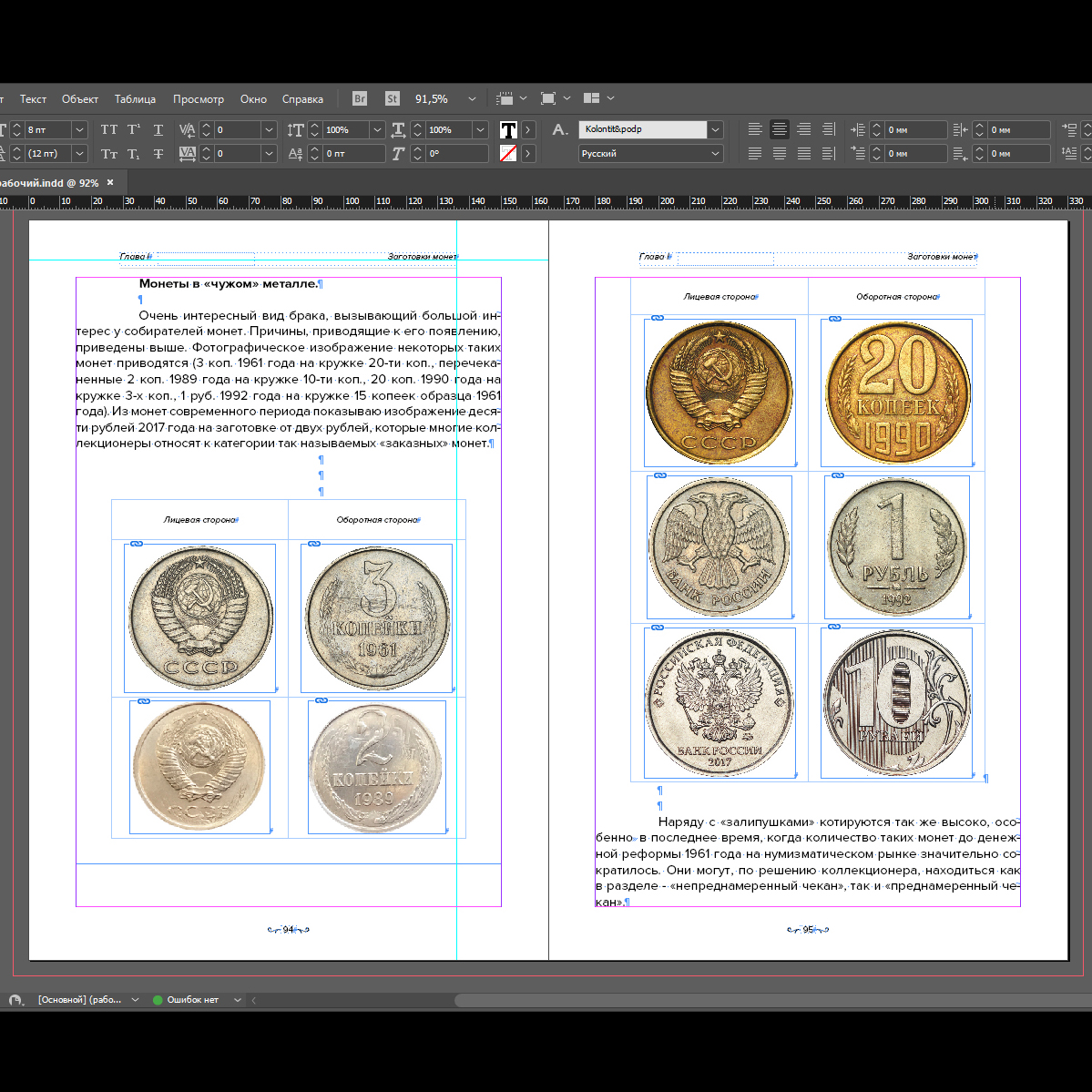Select the рабочий.indd document tab
Viewport: 1092px width, 1092px height.
click(49, 182)
